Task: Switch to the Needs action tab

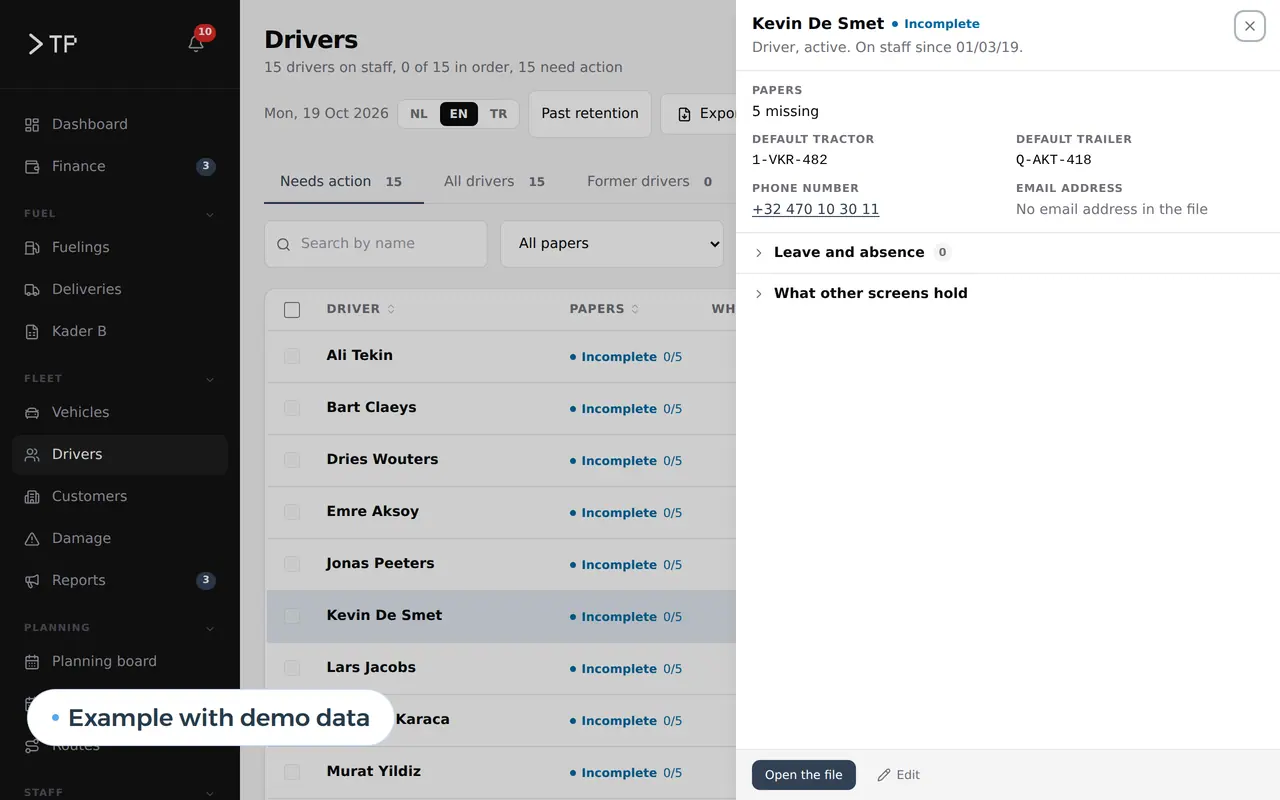Action: click(x=343, y=182)
